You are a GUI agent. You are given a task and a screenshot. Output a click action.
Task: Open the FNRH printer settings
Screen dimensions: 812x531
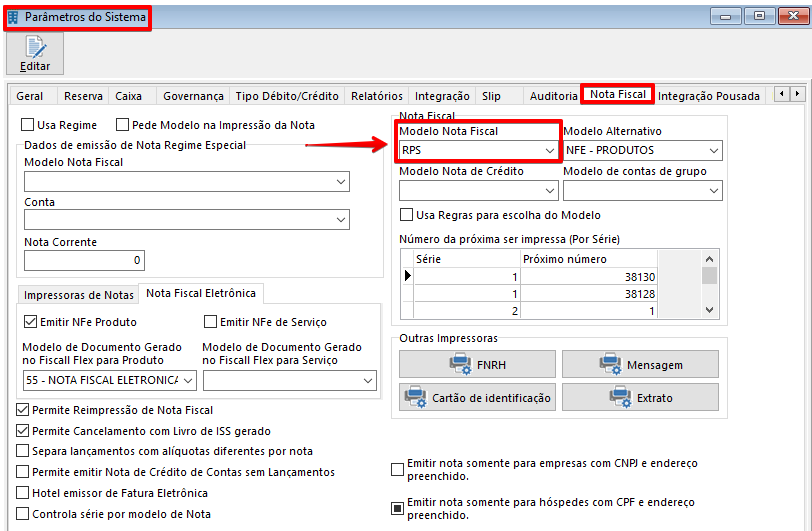coord(477,364)
